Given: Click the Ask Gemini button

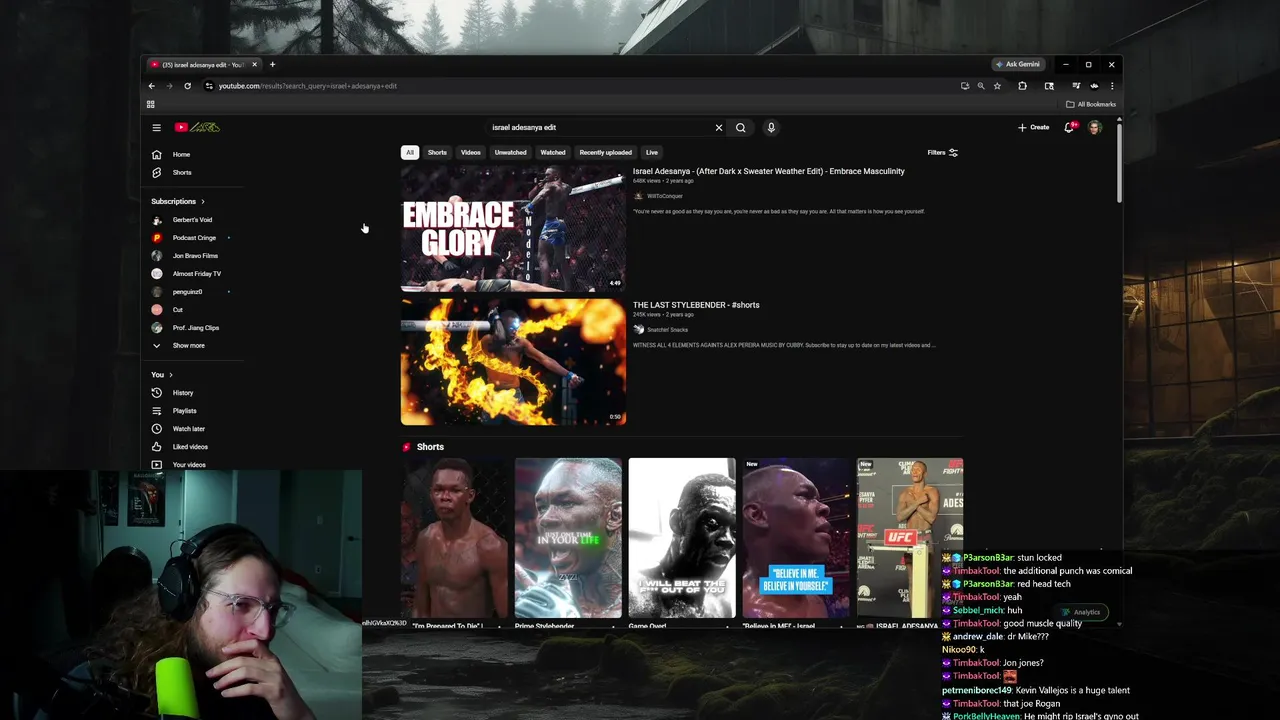Looking at the screenshot, I should coord(1017,64).
